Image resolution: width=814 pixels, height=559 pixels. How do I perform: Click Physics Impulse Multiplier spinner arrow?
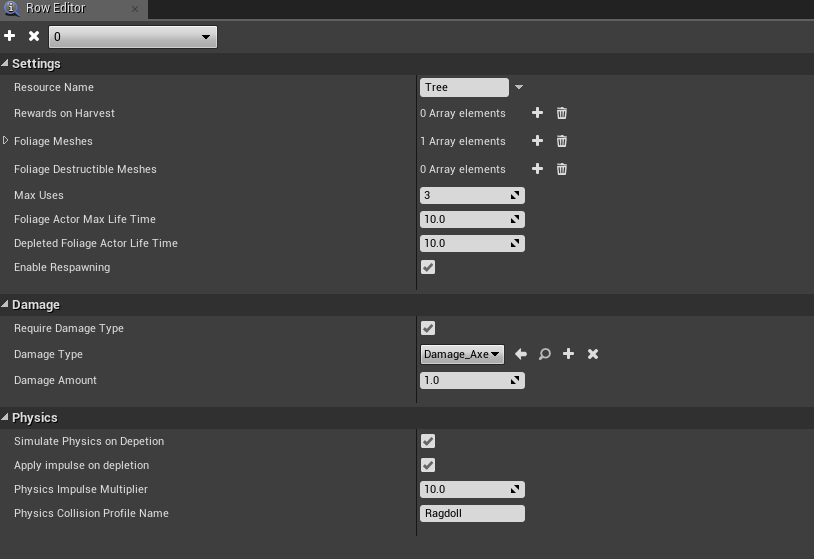click(515, 489)
